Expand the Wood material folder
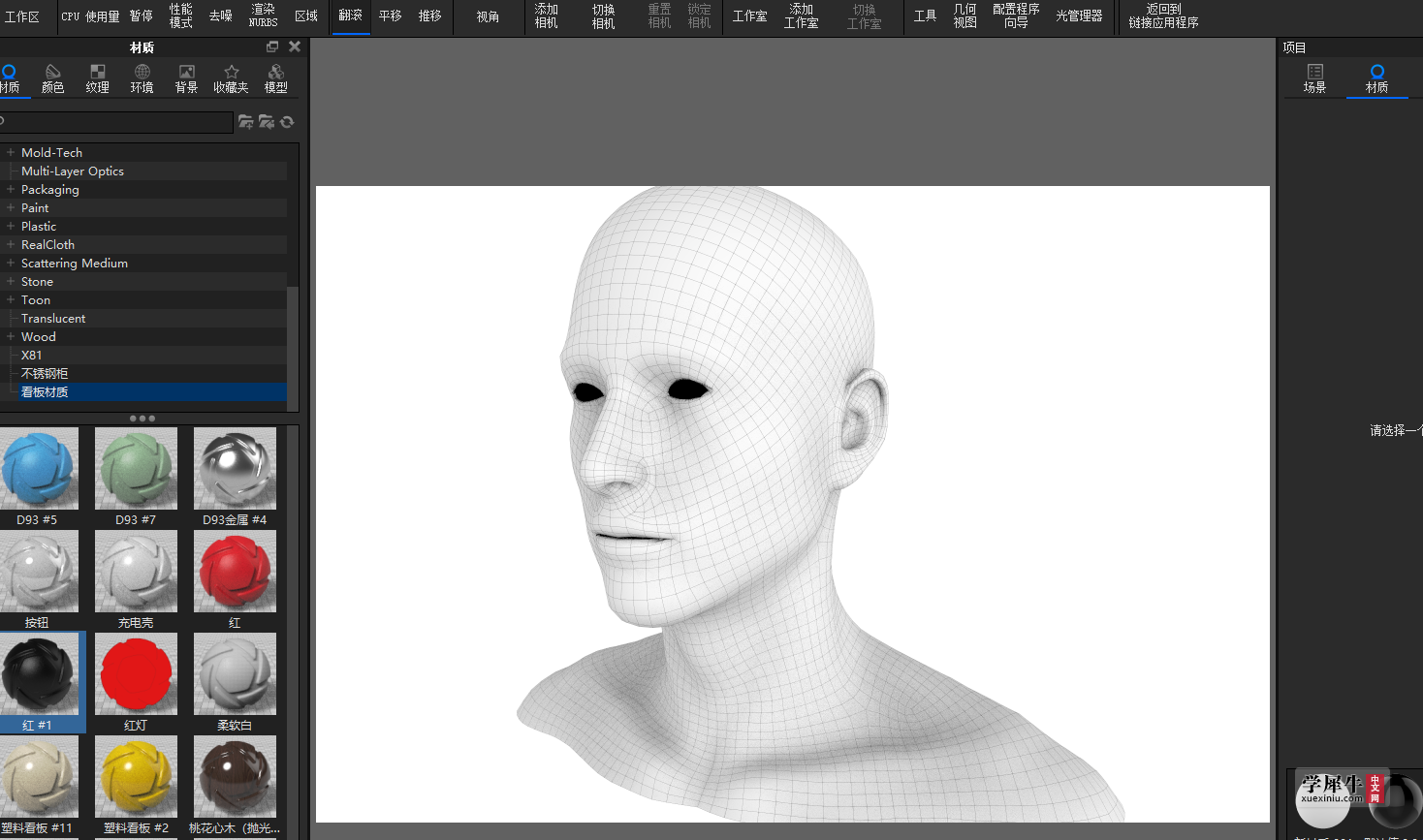The width and height of the screenshot is (1423, 840). (11, 336)
